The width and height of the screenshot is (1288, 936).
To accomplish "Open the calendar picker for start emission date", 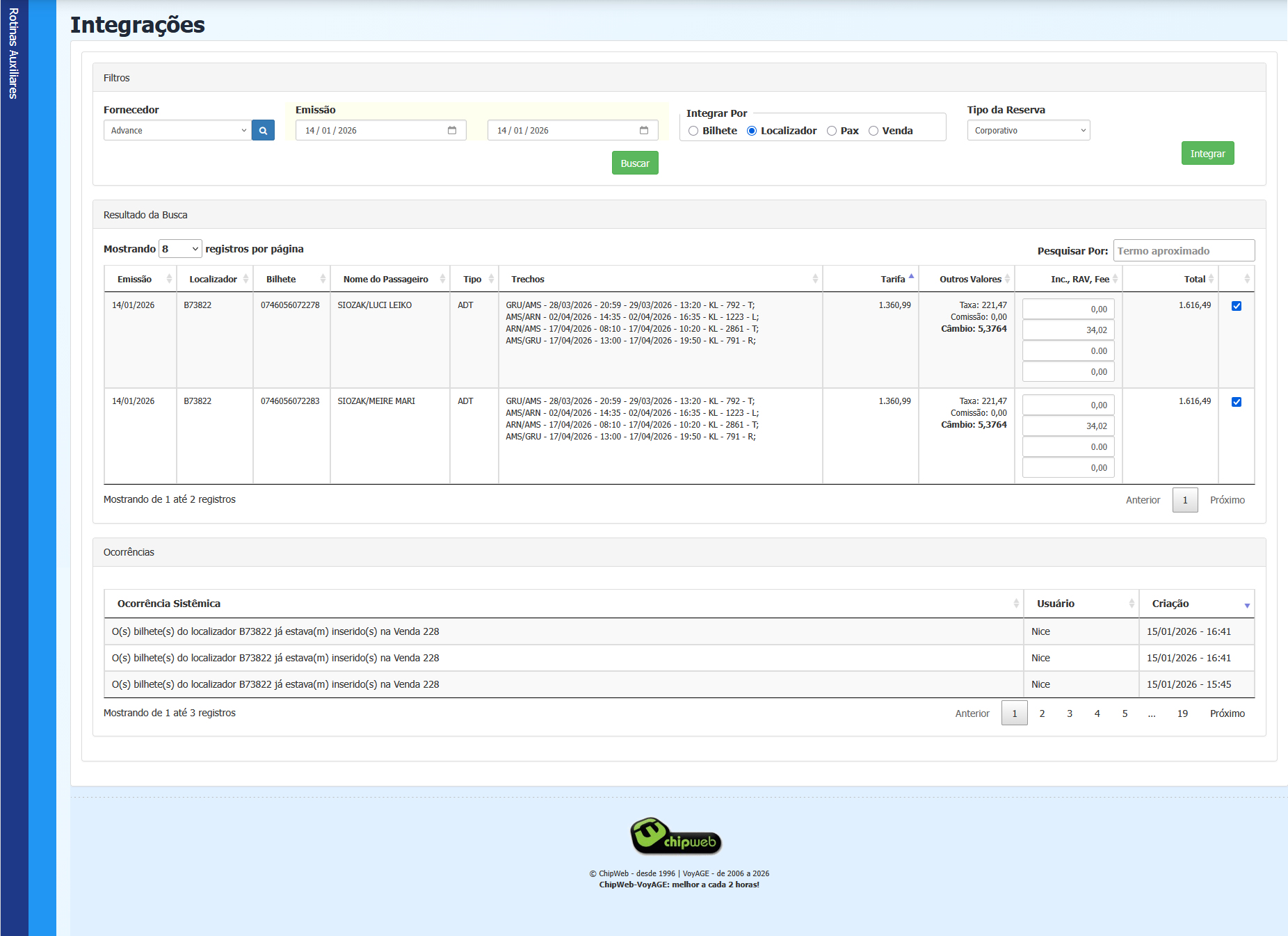I will tap(452, 131).
